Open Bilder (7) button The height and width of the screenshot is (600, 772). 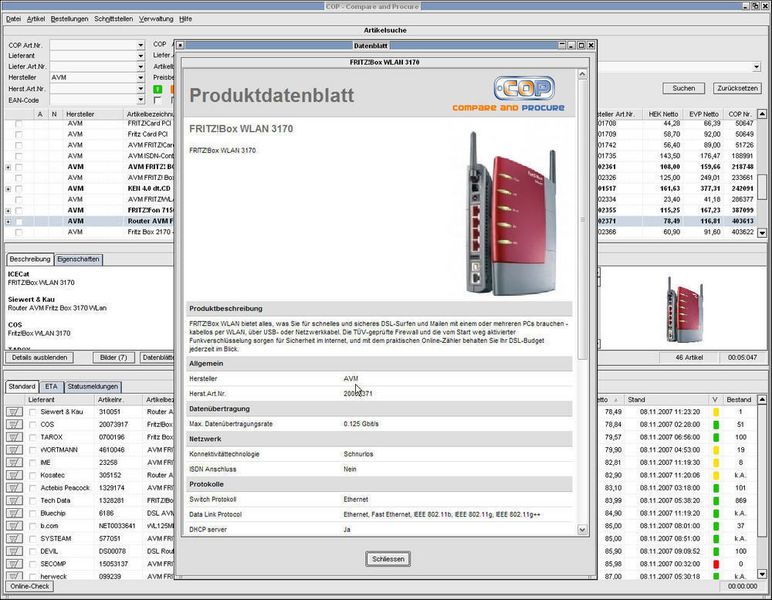click(x=113, y=357)
